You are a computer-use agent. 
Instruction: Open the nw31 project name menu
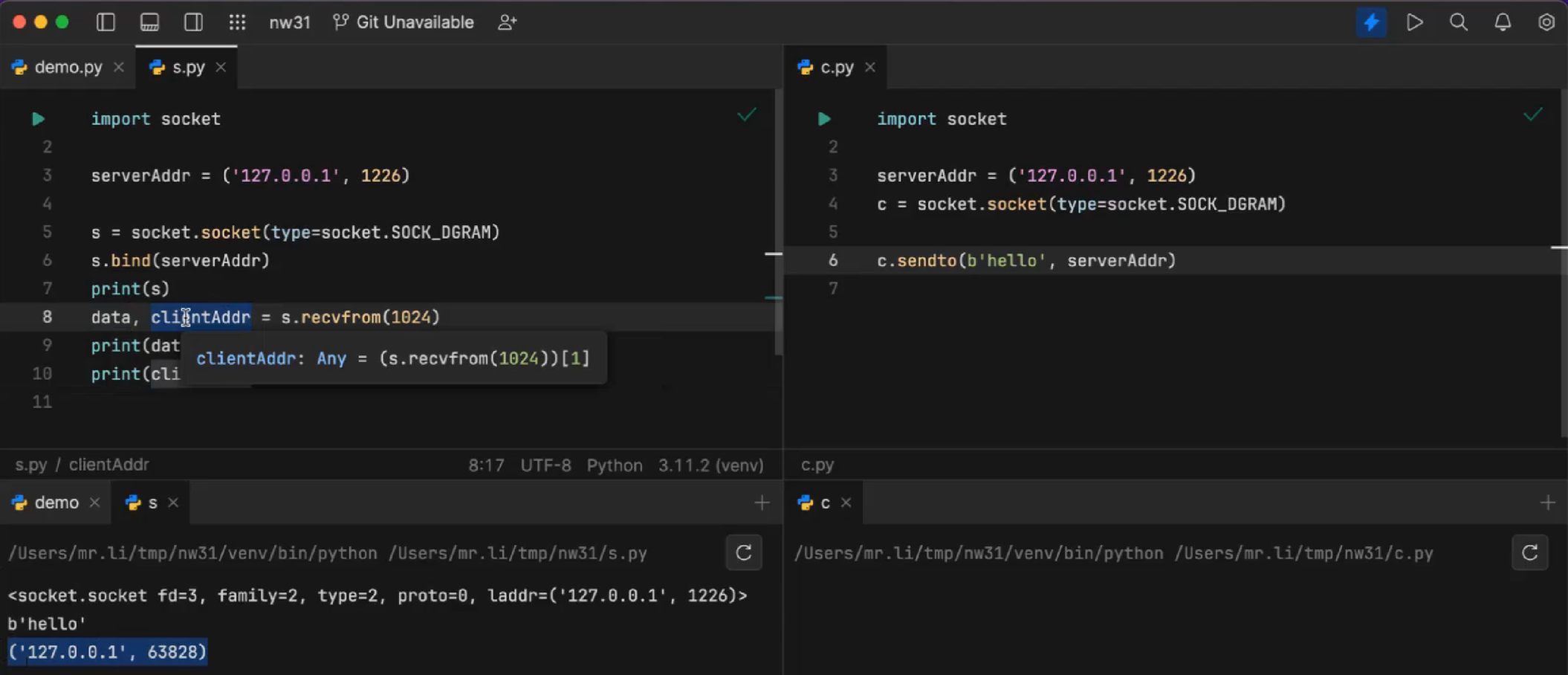290,22
